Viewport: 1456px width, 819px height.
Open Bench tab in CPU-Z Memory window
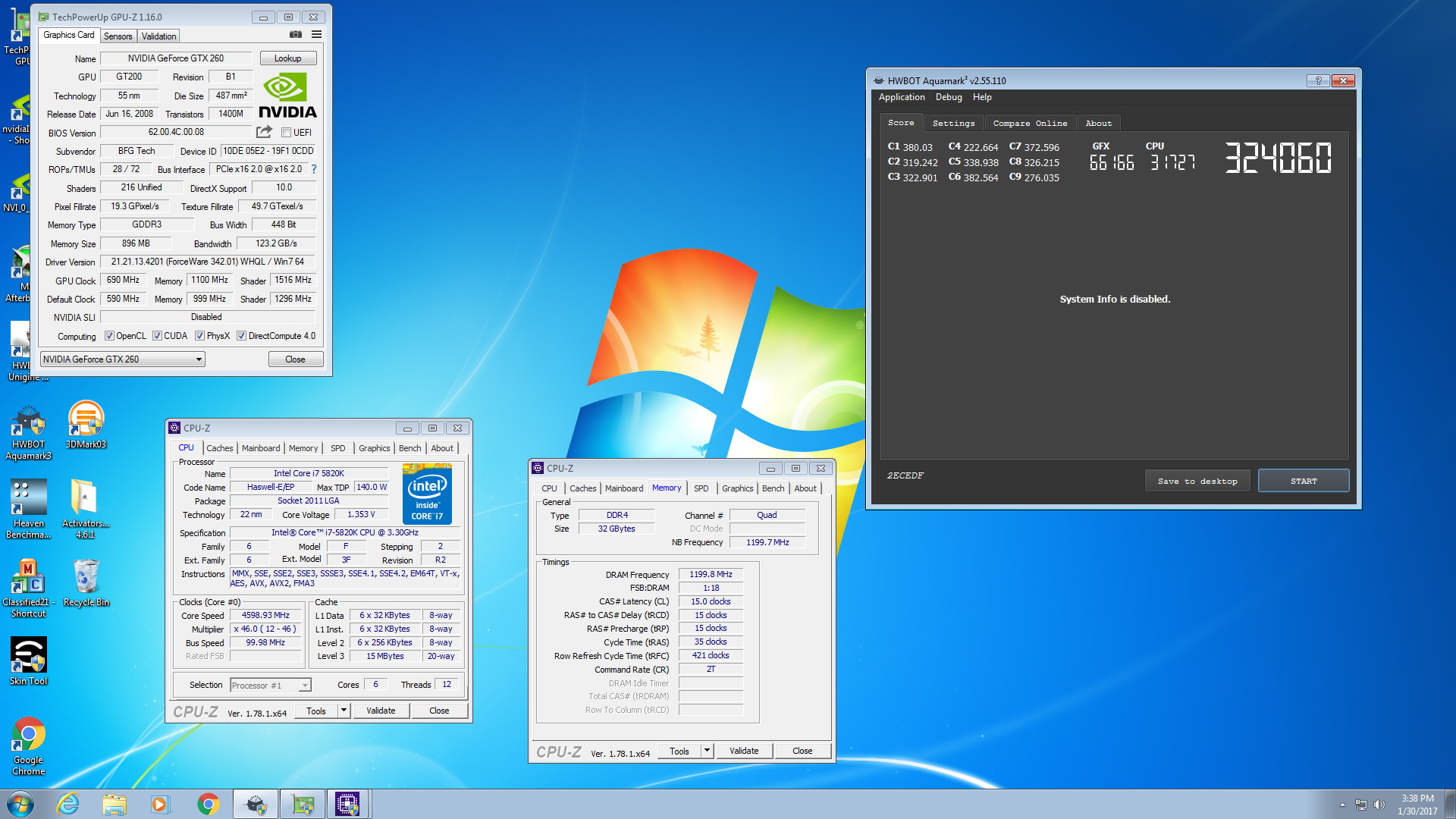pos(773,488)
